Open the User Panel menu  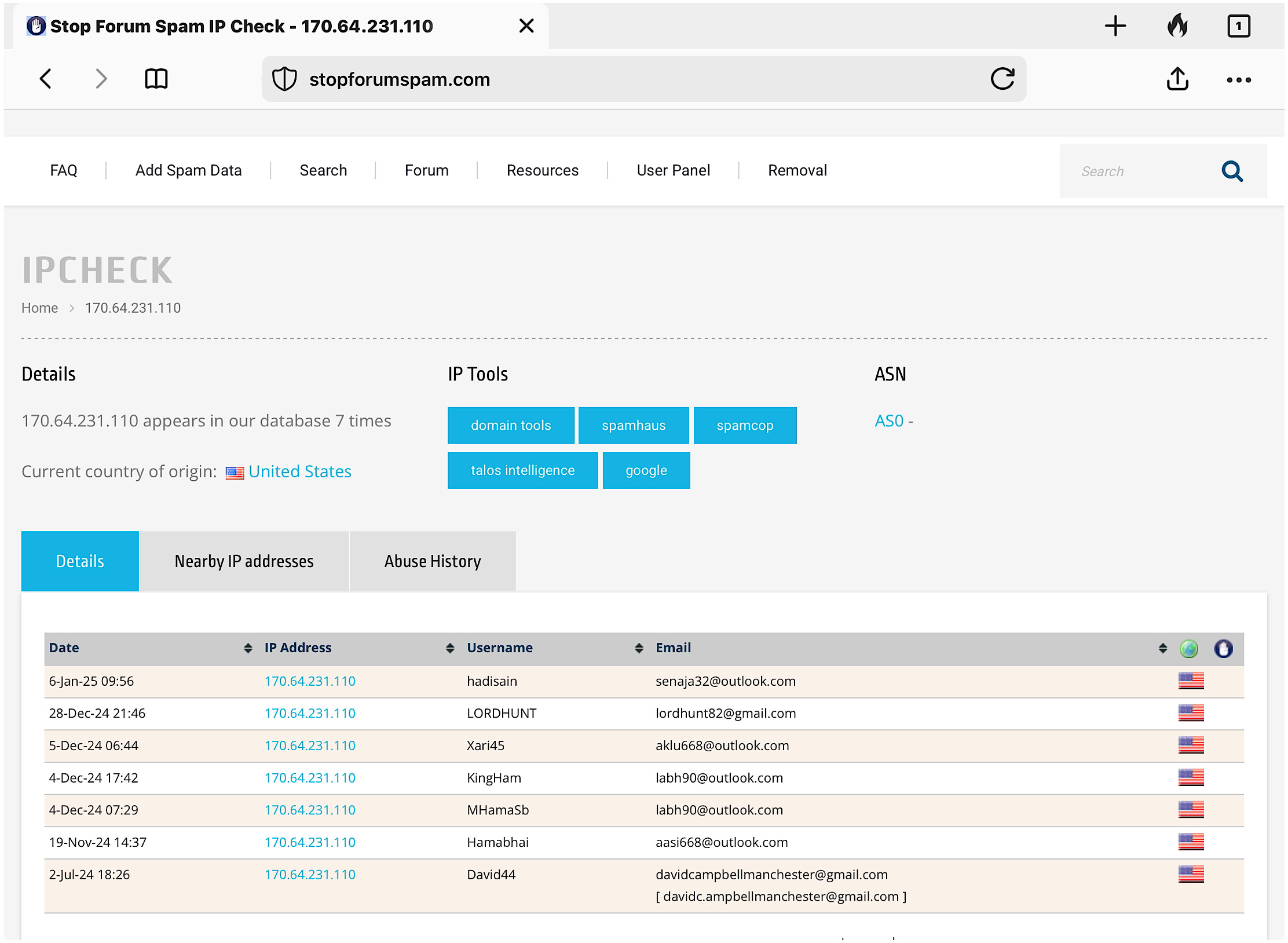pos(673,170)
